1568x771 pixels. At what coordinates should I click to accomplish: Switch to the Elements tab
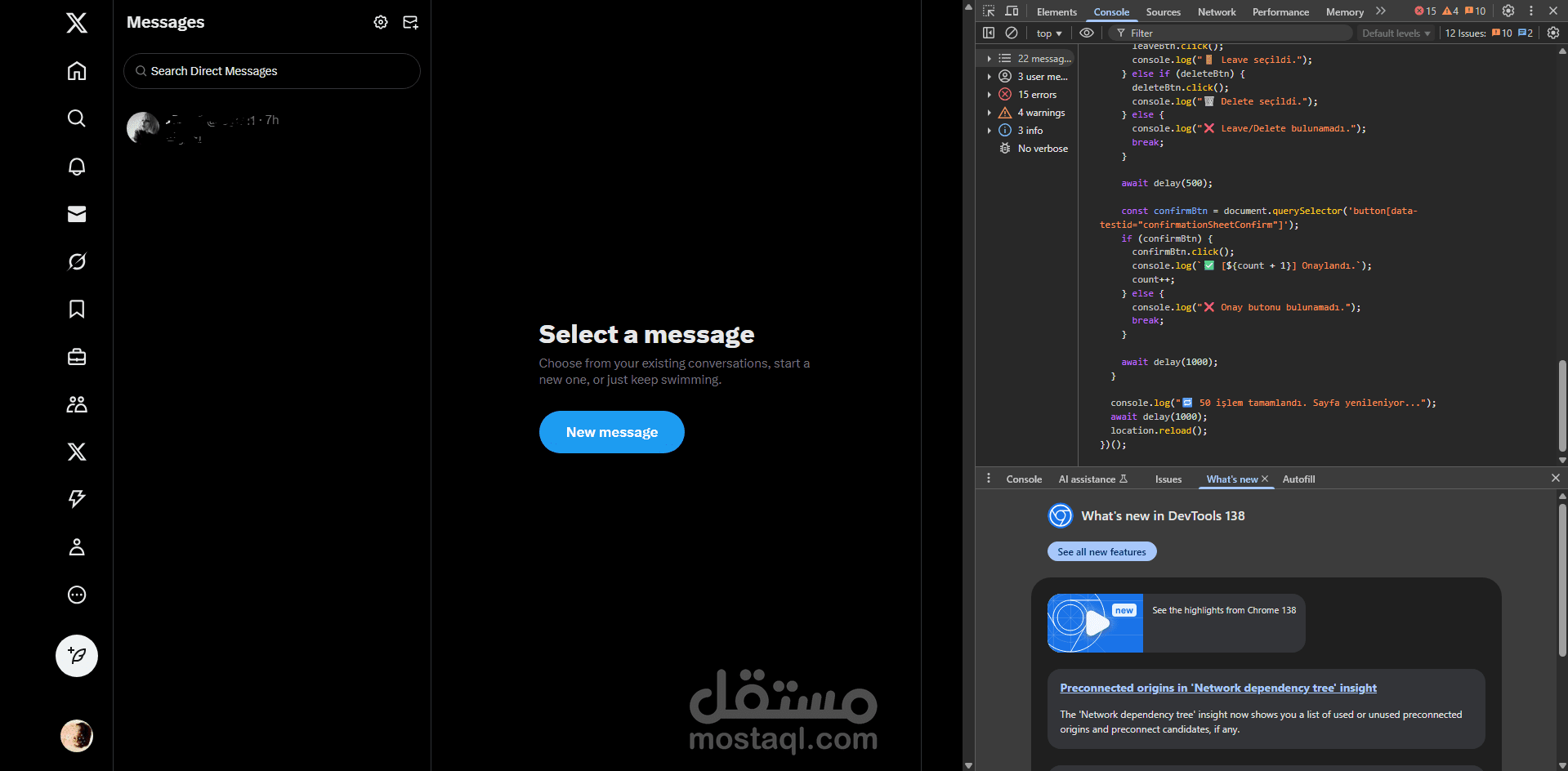tap(1057, 11)
